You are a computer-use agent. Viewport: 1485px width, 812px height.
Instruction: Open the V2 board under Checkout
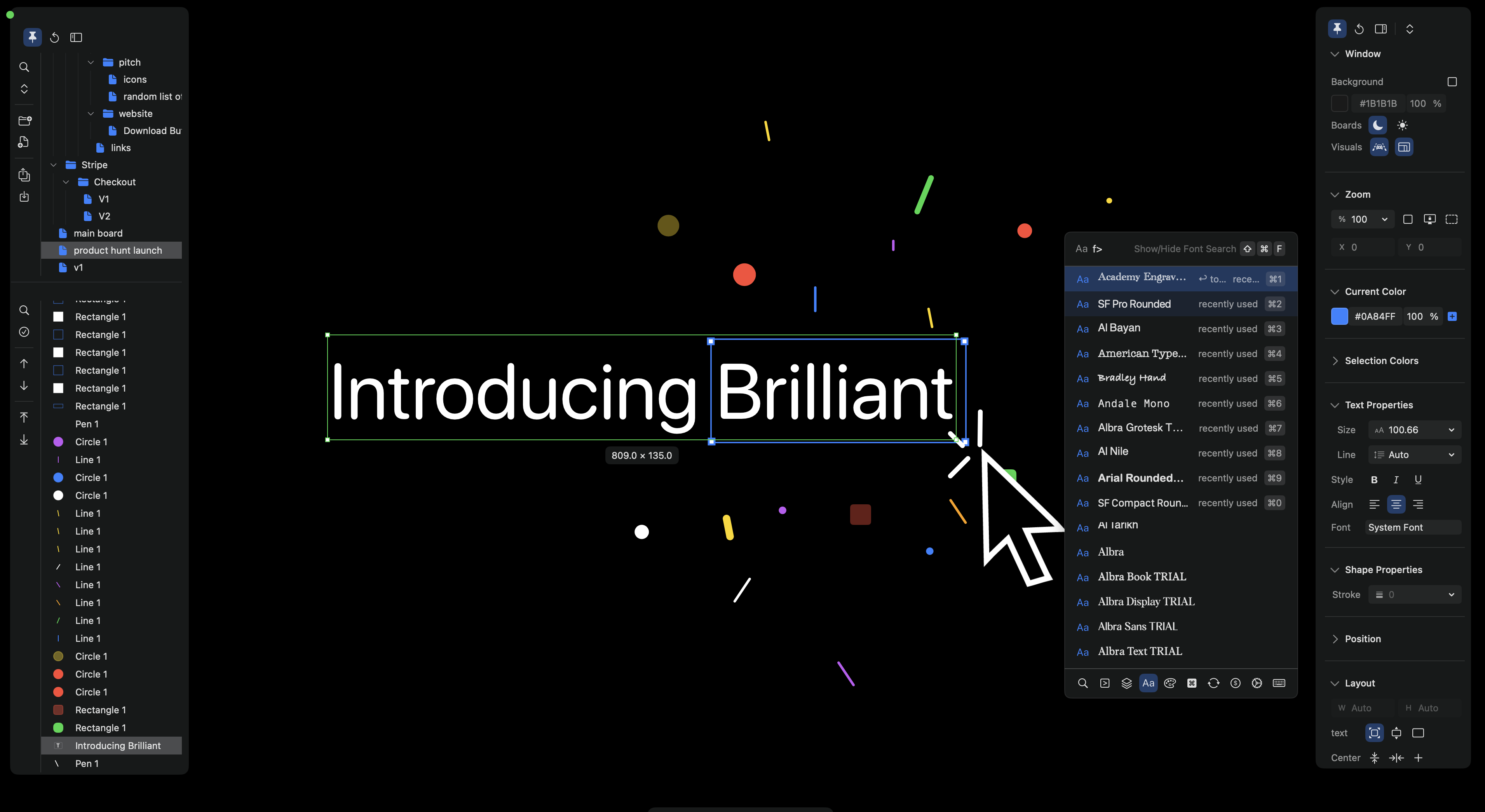pos(111,216)
